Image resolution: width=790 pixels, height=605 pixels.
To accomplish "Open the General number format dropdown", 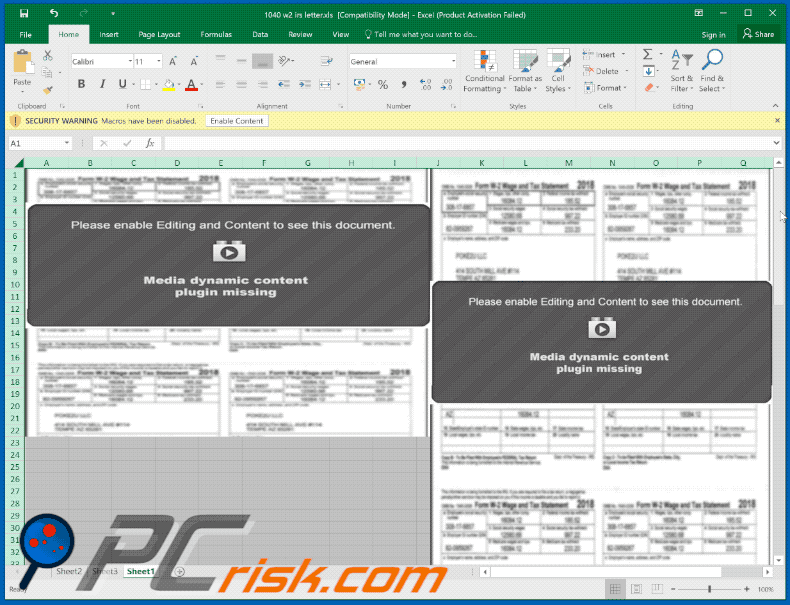I will [x=453, y=61].
